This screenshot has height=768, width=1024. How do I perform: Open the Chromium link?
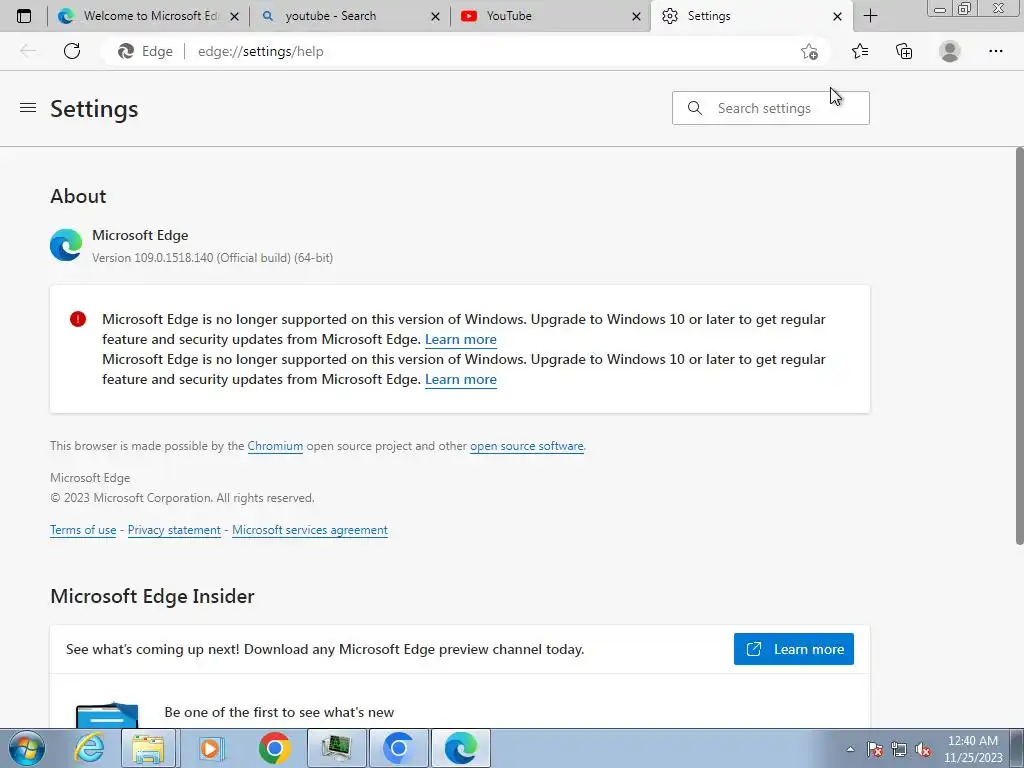tap(275, 446)
